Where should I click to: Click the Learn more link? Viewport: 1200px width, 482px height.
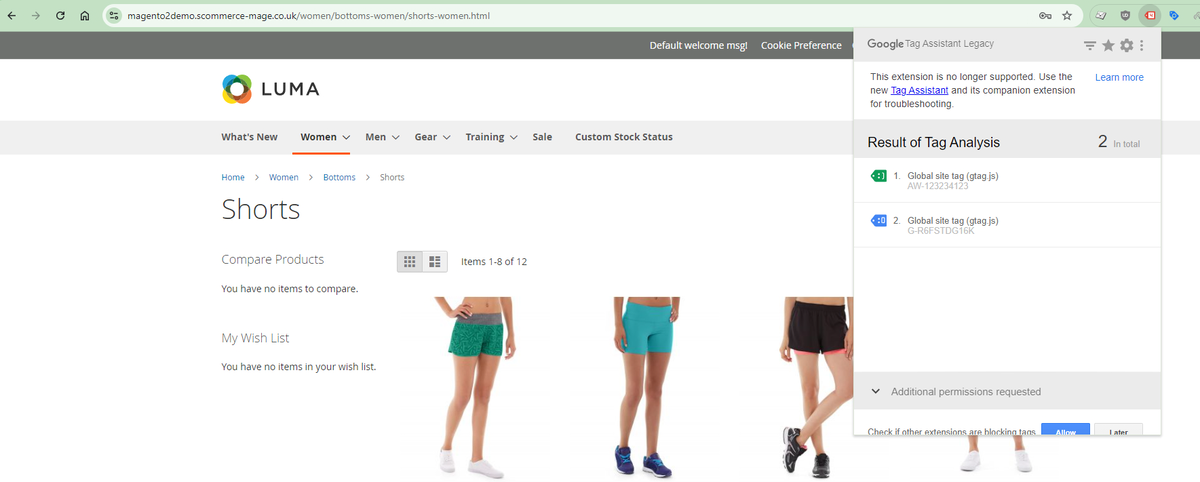coord(1119,77)
